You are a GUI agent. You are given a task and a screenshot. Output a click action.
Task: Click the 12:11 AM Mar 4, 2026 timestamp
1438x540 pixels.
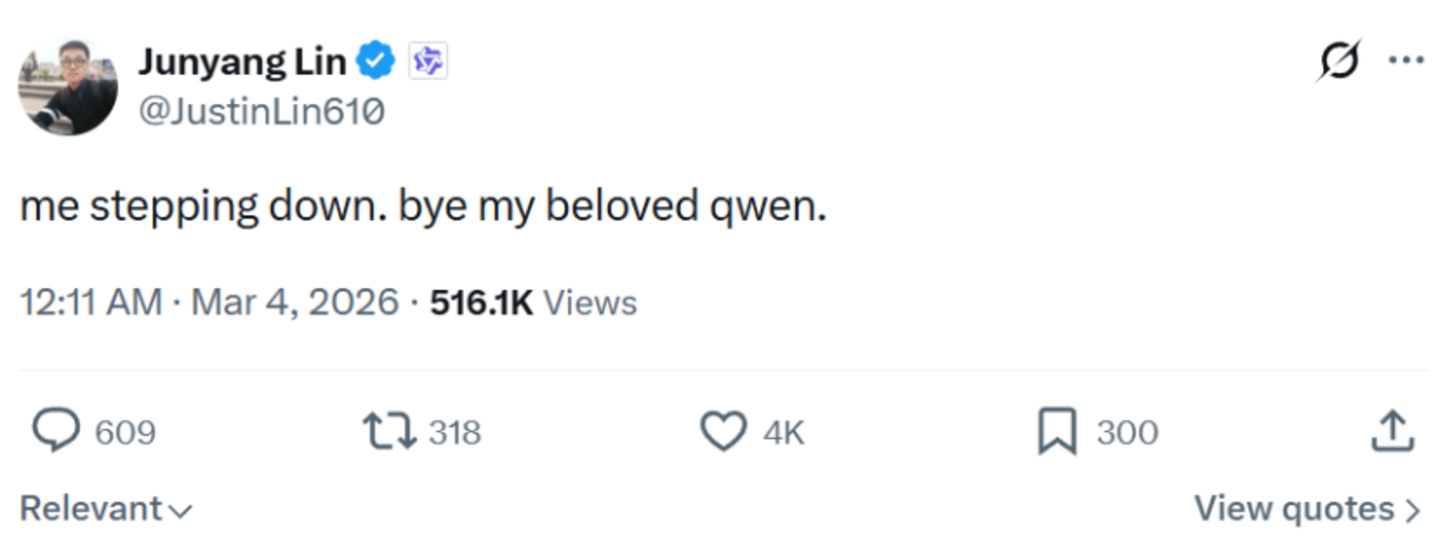click(x=209, y=301)
